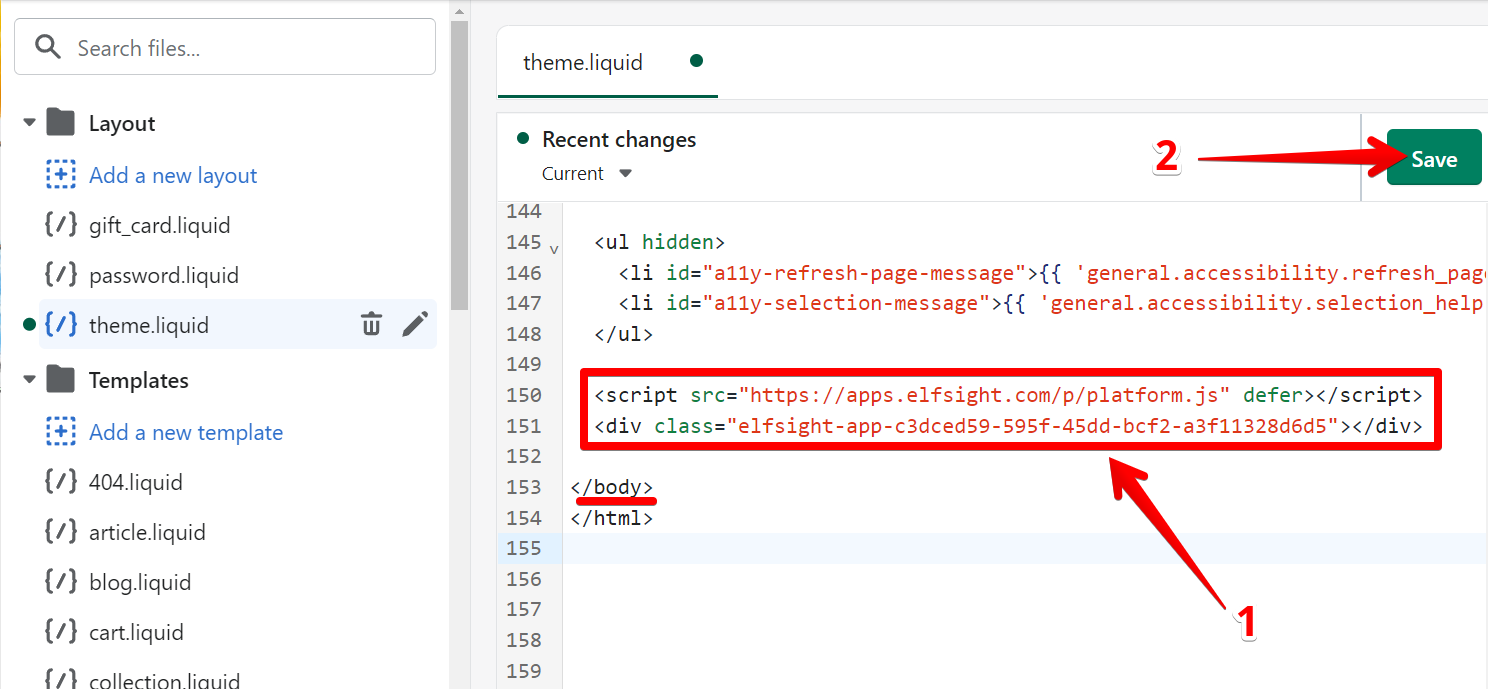Click the dashed-square icon beside Add a new layout
The width and height of the screenshot is (1488, 689).
pos(61,174)
